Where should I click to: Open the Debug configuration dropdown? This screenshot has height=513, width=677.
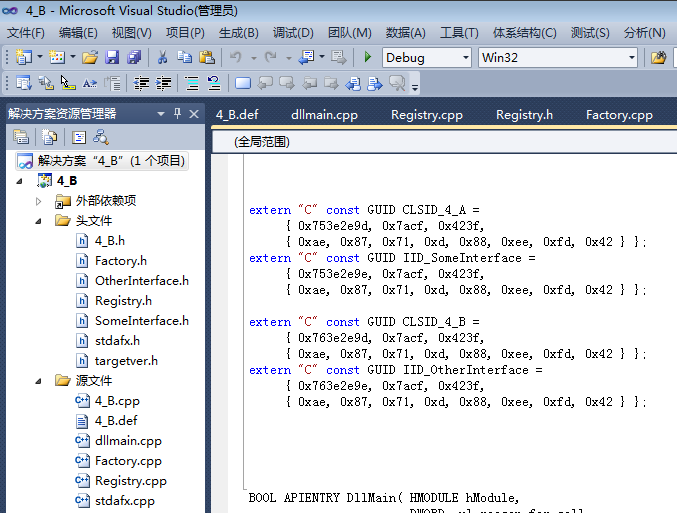click(427, 57)
